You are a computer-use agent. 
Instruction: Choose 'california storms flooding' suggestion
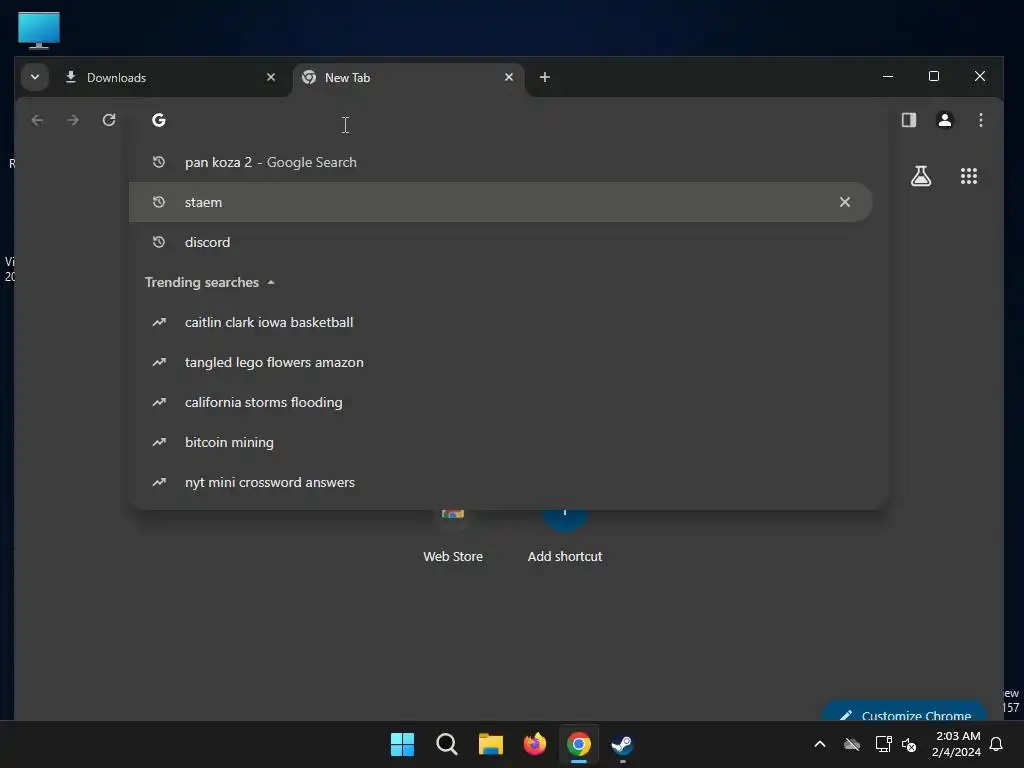click(500, 402)
